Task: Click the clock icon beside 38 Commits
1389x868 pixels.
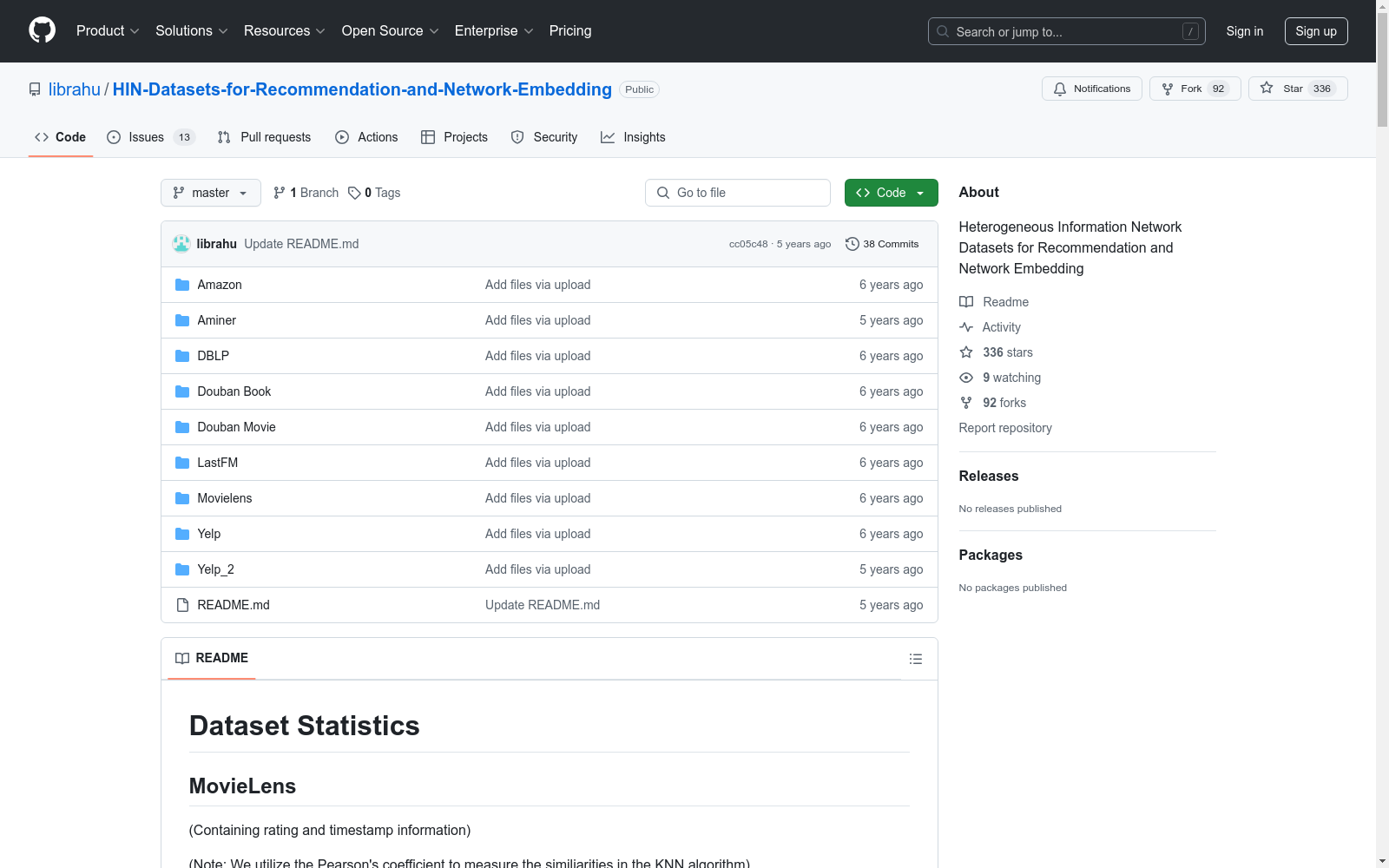Action: [x=852, y=244]
